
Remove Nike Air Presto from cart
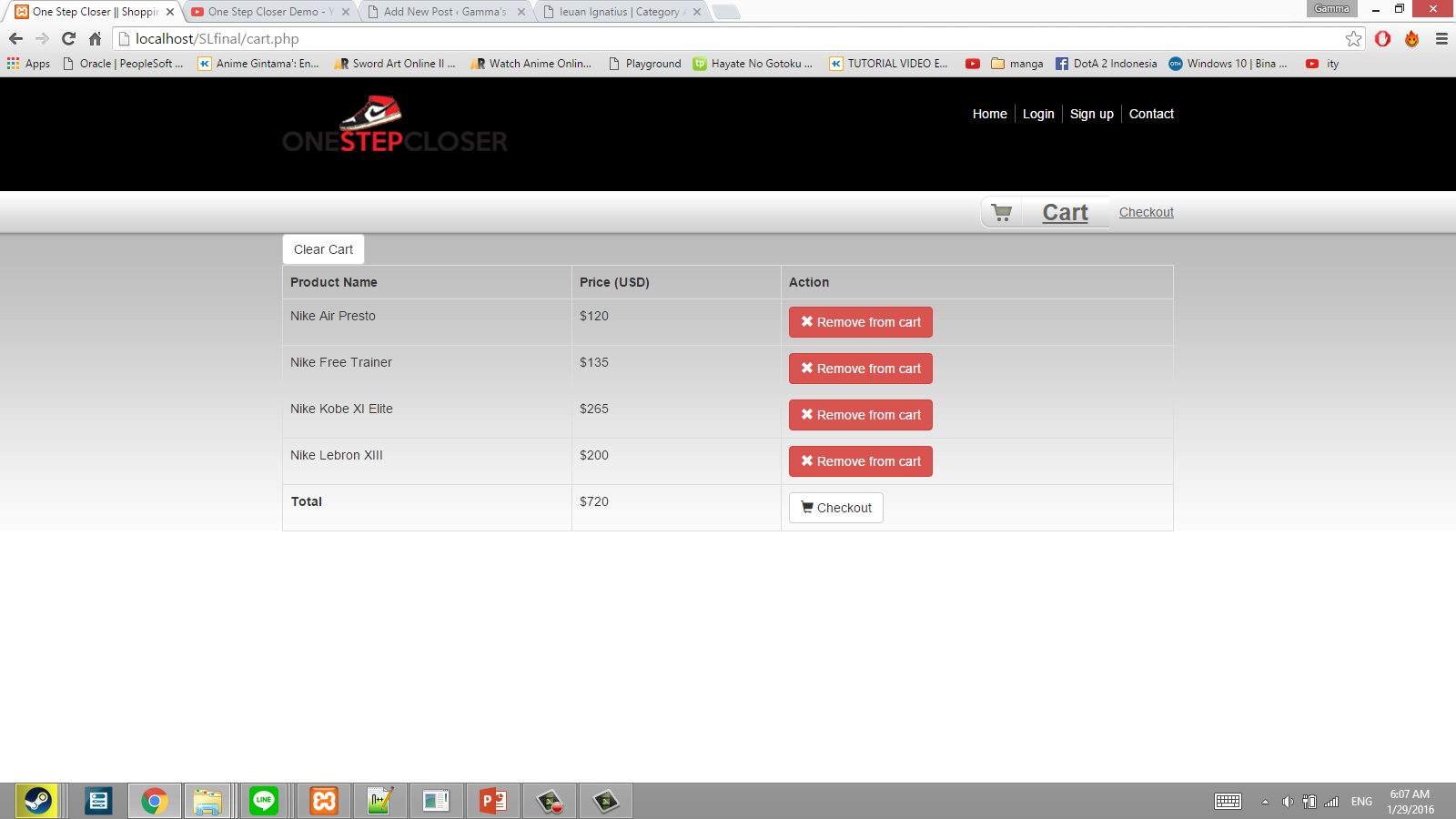(x=861, y=322)
